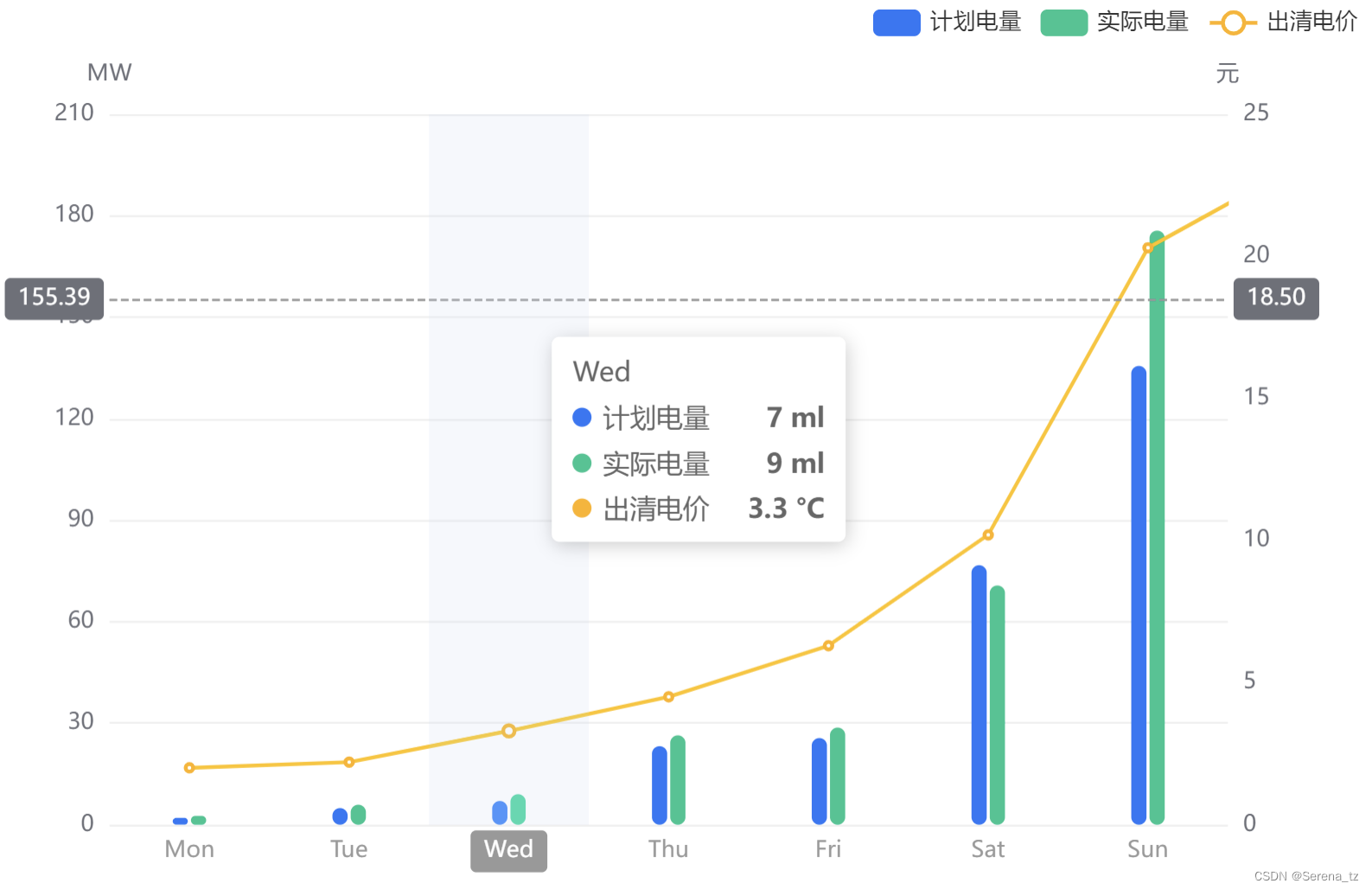Click the yellow 出清电价 dot in the tooltip
The width and height of the screenshot is (1372, 890).
coord(582,509)
